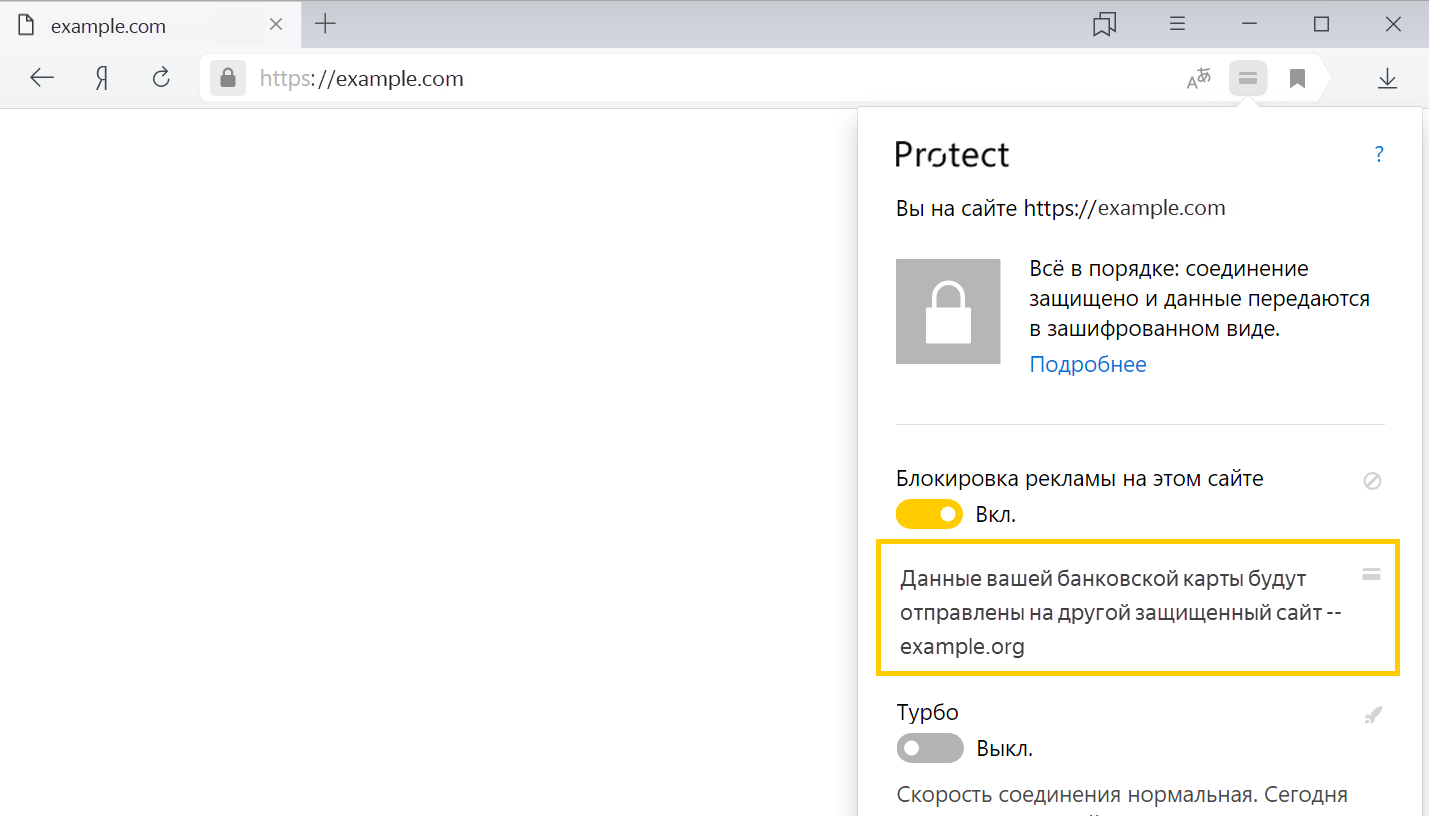Open a new tab with the plus button

(325, 24)
